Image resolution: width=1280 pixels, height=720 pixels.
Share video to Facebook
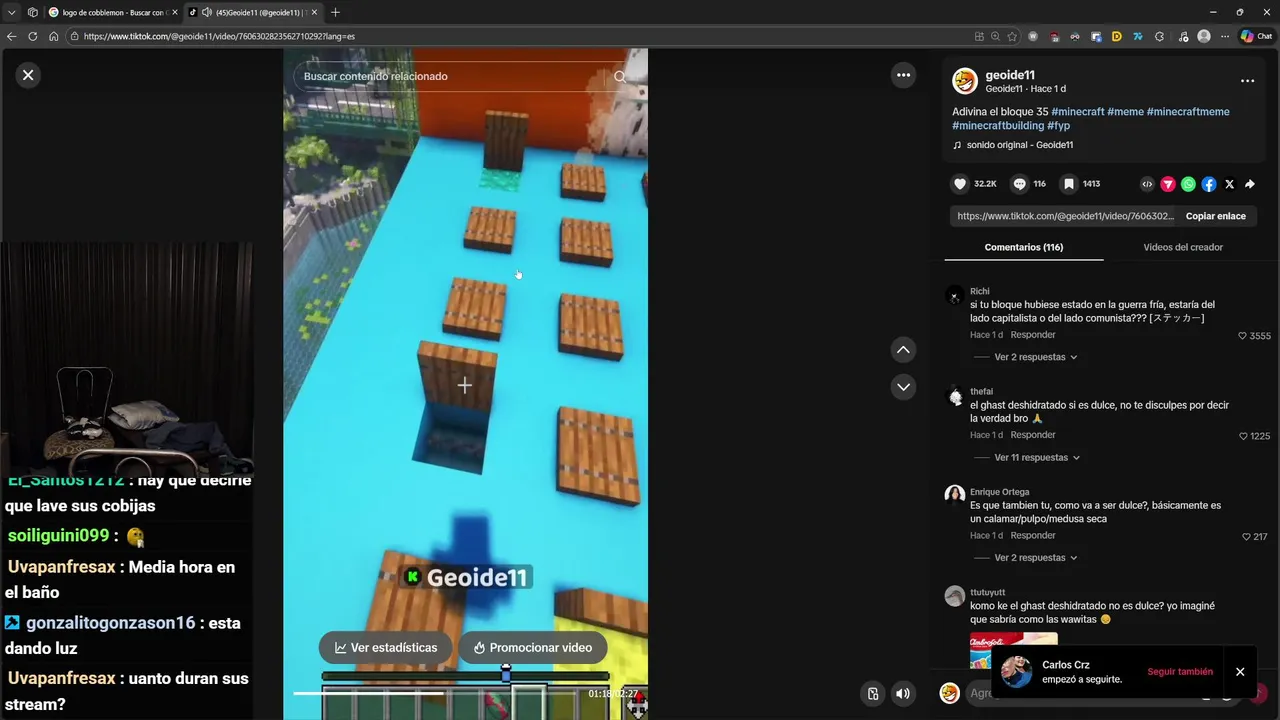pyautogui.click(x=1209, y=184)
